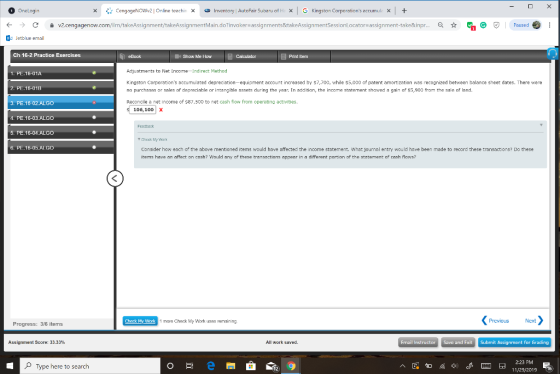
Task: Click the browser address bar URL
Action: (x=243, y=25)
